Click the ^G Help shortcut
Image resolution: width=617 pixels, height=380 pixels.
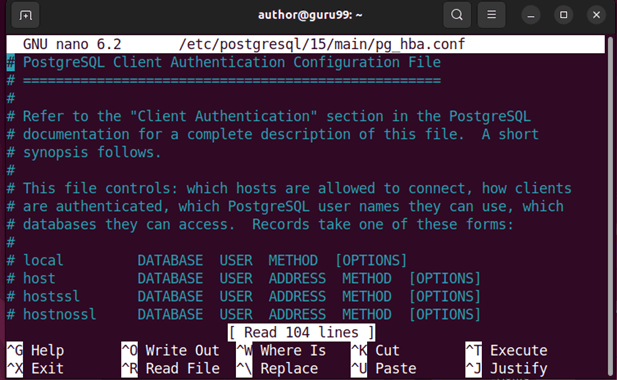pyautogui.click(x=35, y=350)
